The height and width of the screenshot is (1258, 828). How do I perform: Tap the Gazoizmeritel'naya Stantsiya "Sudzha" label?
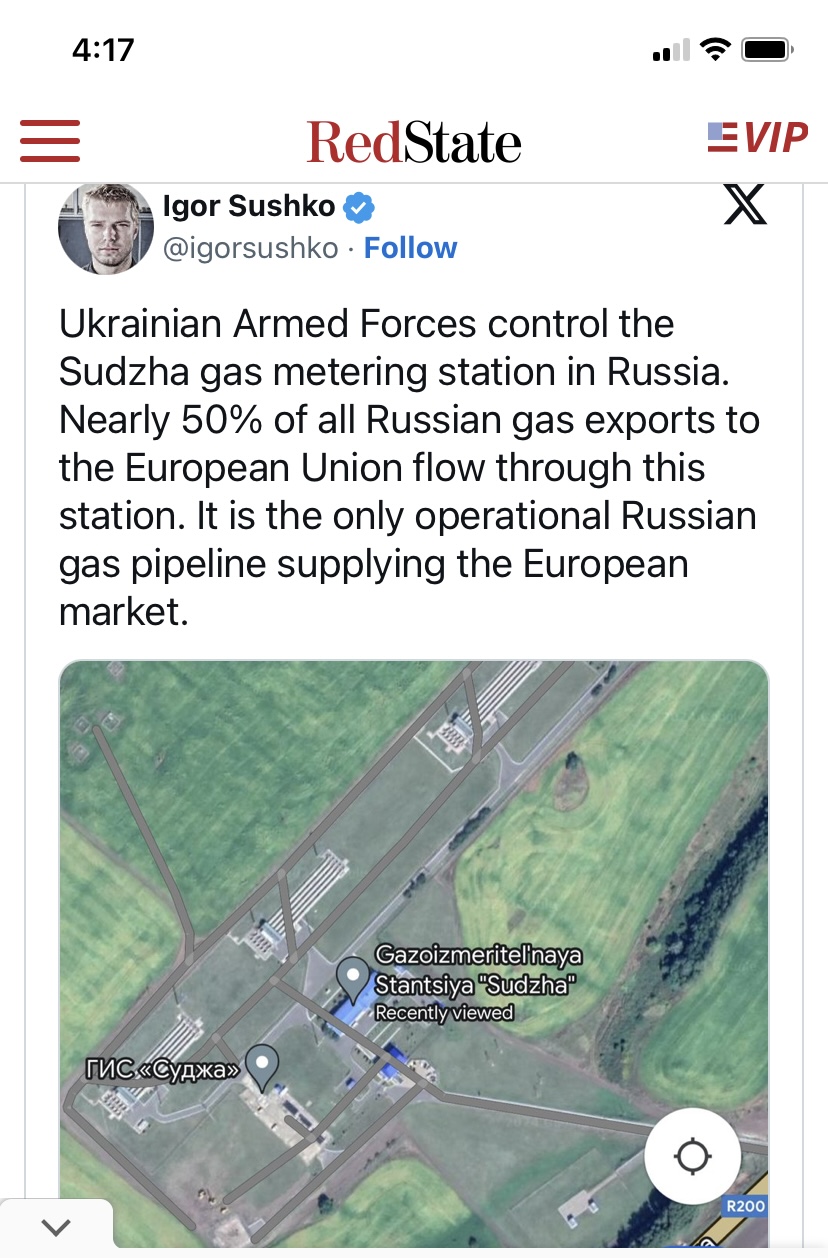click(x=478, y=970)
